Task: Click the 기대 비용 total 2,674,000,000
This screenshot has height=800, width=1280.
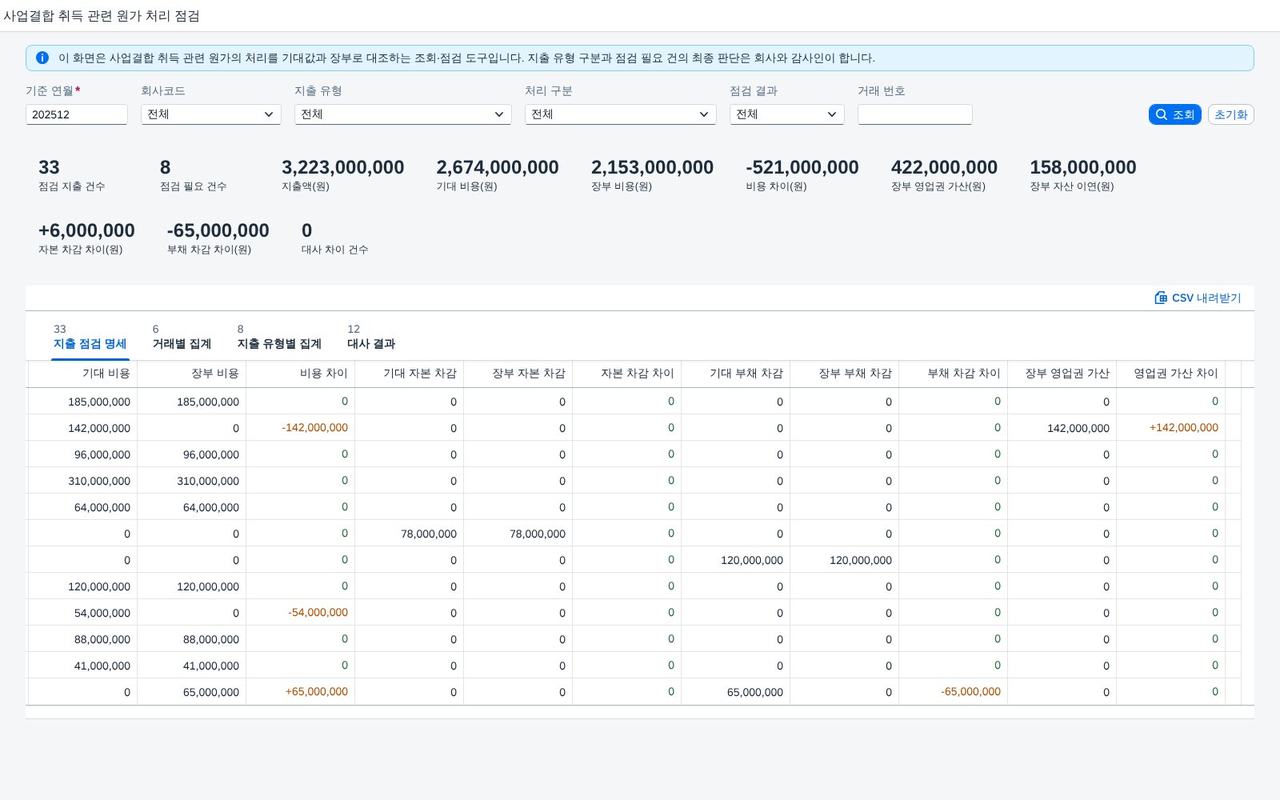Action: 498,167
